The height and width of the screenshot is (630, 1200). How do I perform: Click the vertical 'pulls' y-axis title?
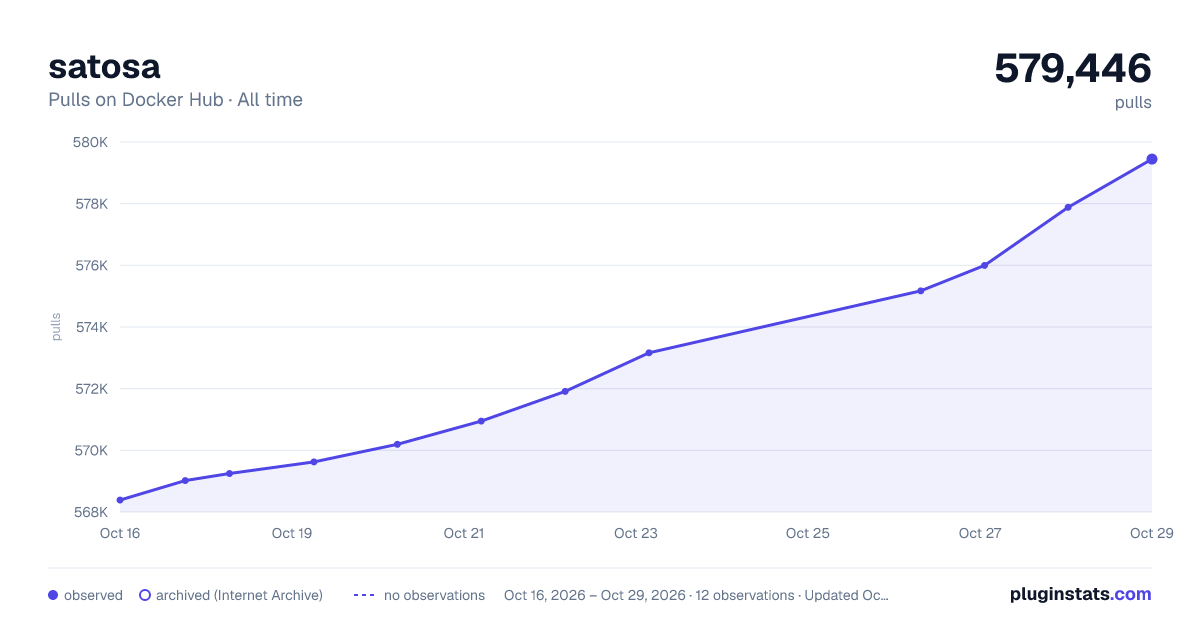56,327
